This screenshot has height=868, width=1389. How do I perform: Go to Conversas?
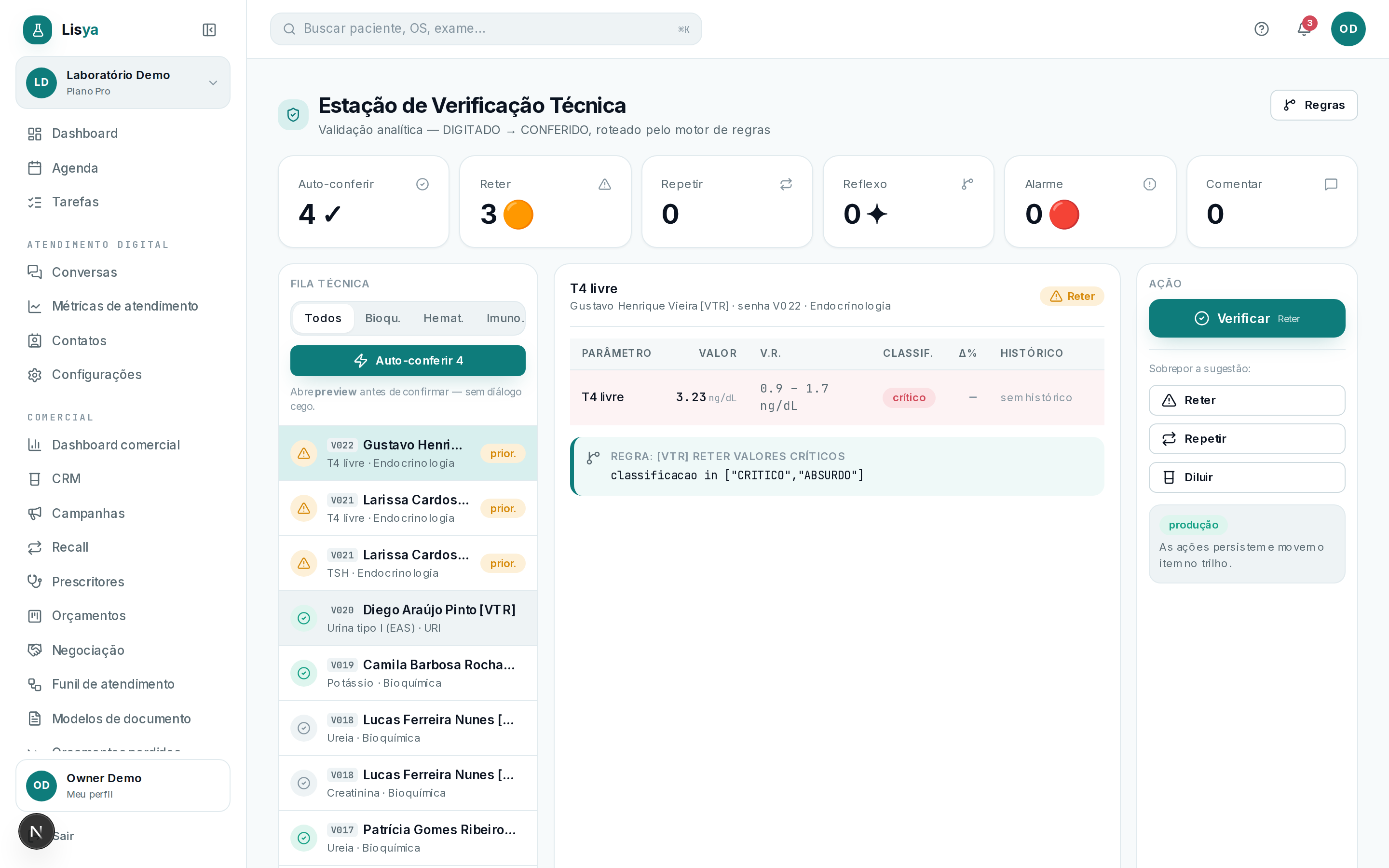(123, 272)
